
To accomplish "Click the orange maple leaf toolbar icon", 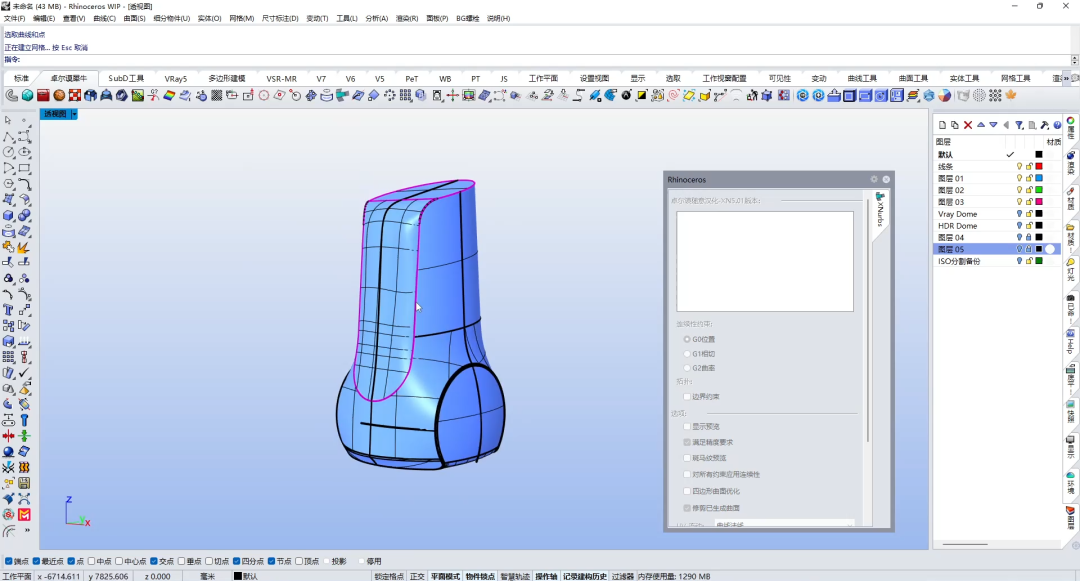I will 1011,96.
